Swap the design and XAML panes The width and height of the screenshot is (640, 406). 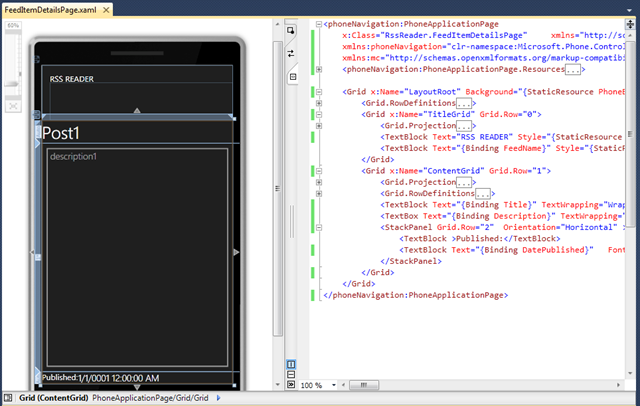tap(291, 53)
